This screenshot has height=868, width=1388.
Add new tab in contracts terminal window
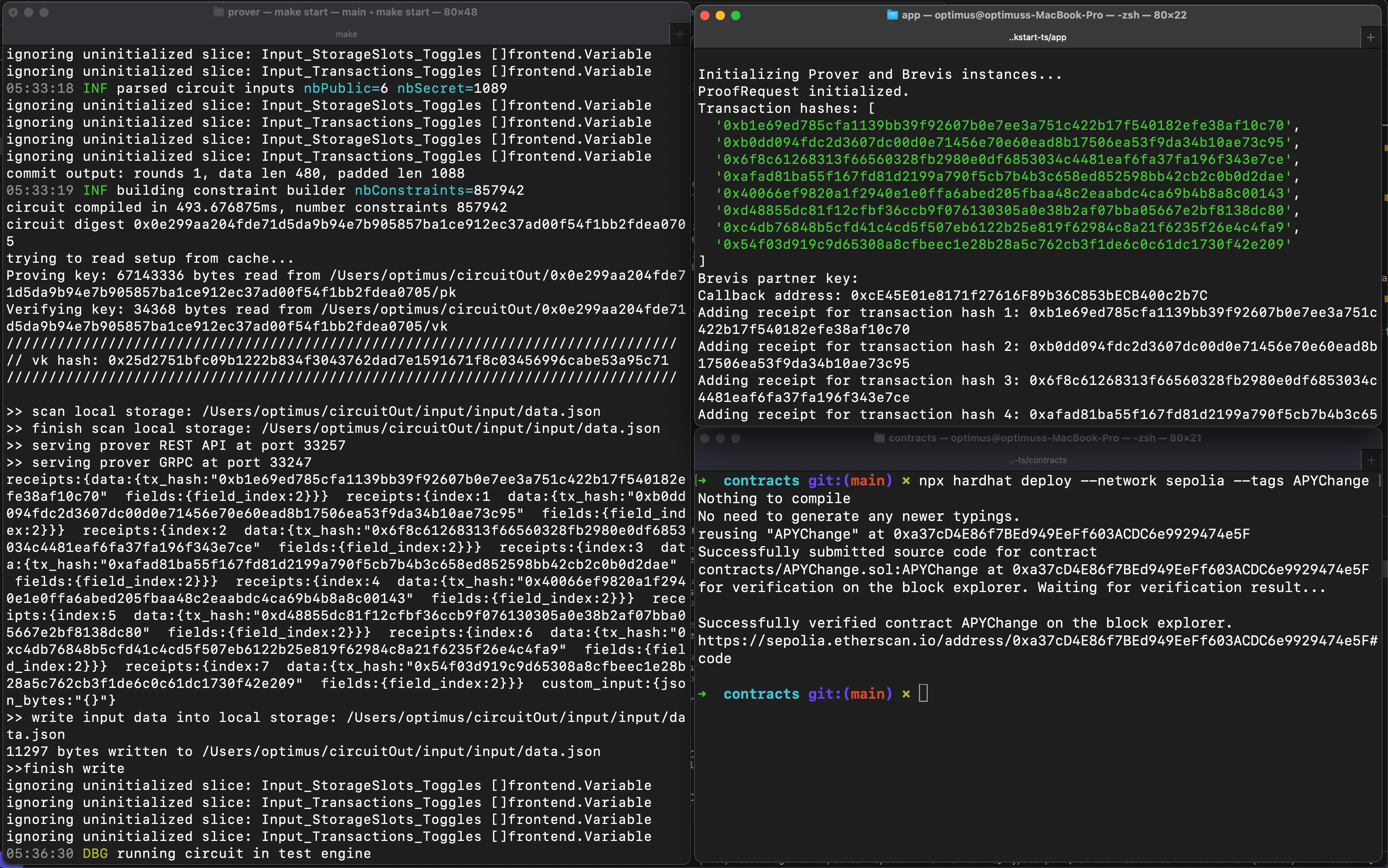click(x=1371, y=460)
